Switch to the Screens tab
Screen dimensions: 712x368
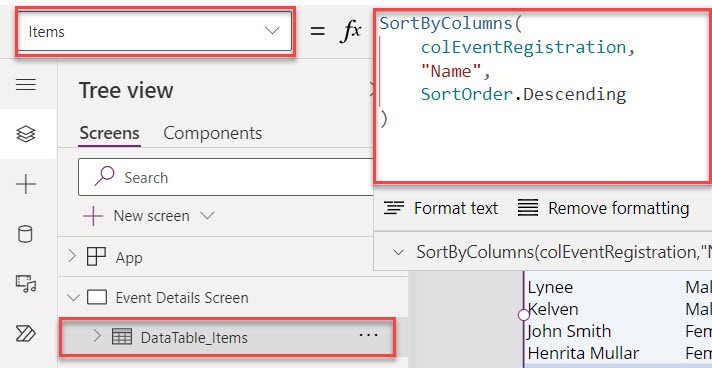tap(109, 133)
